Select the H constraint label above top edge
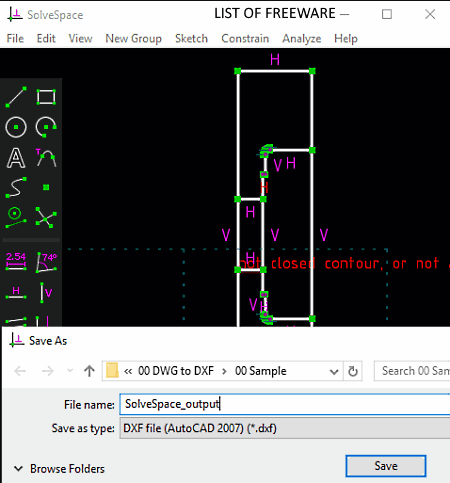This screenshot has height=483, width=450. (x=275, y=60)
